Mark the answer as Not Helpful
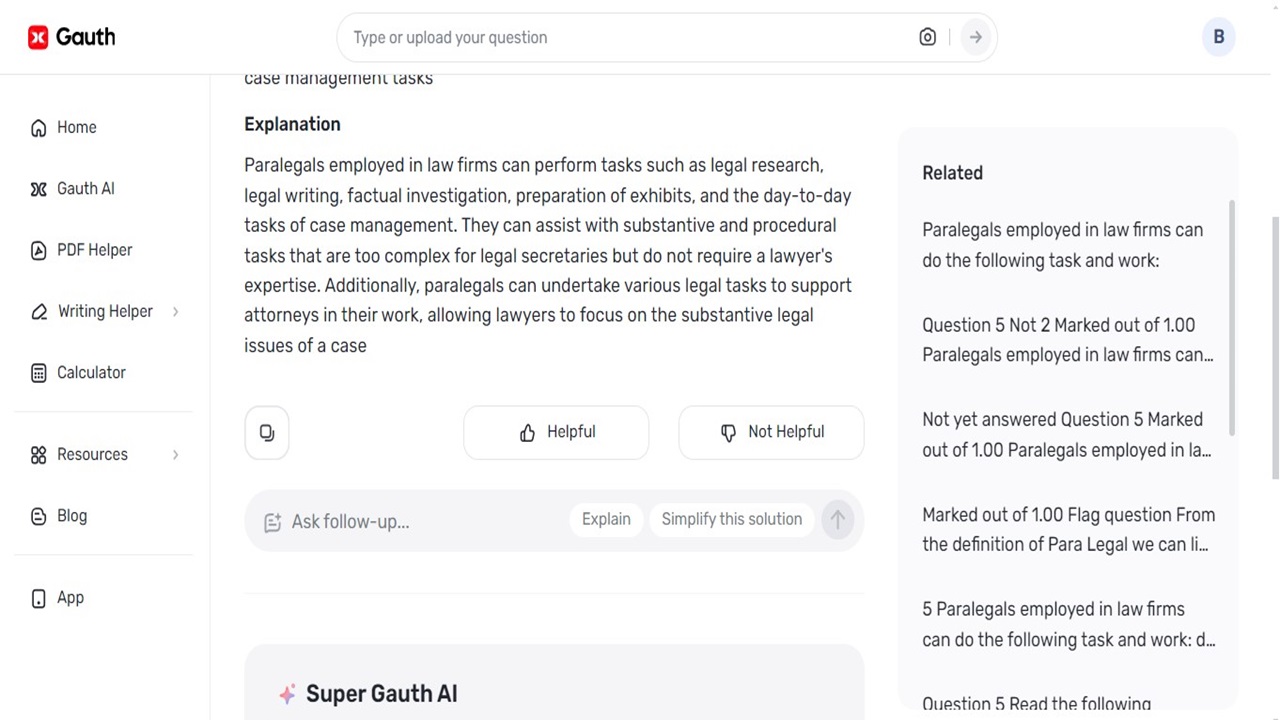This screenshot has height=720, width=1280. pyautogui.click(x=771, y=432)
